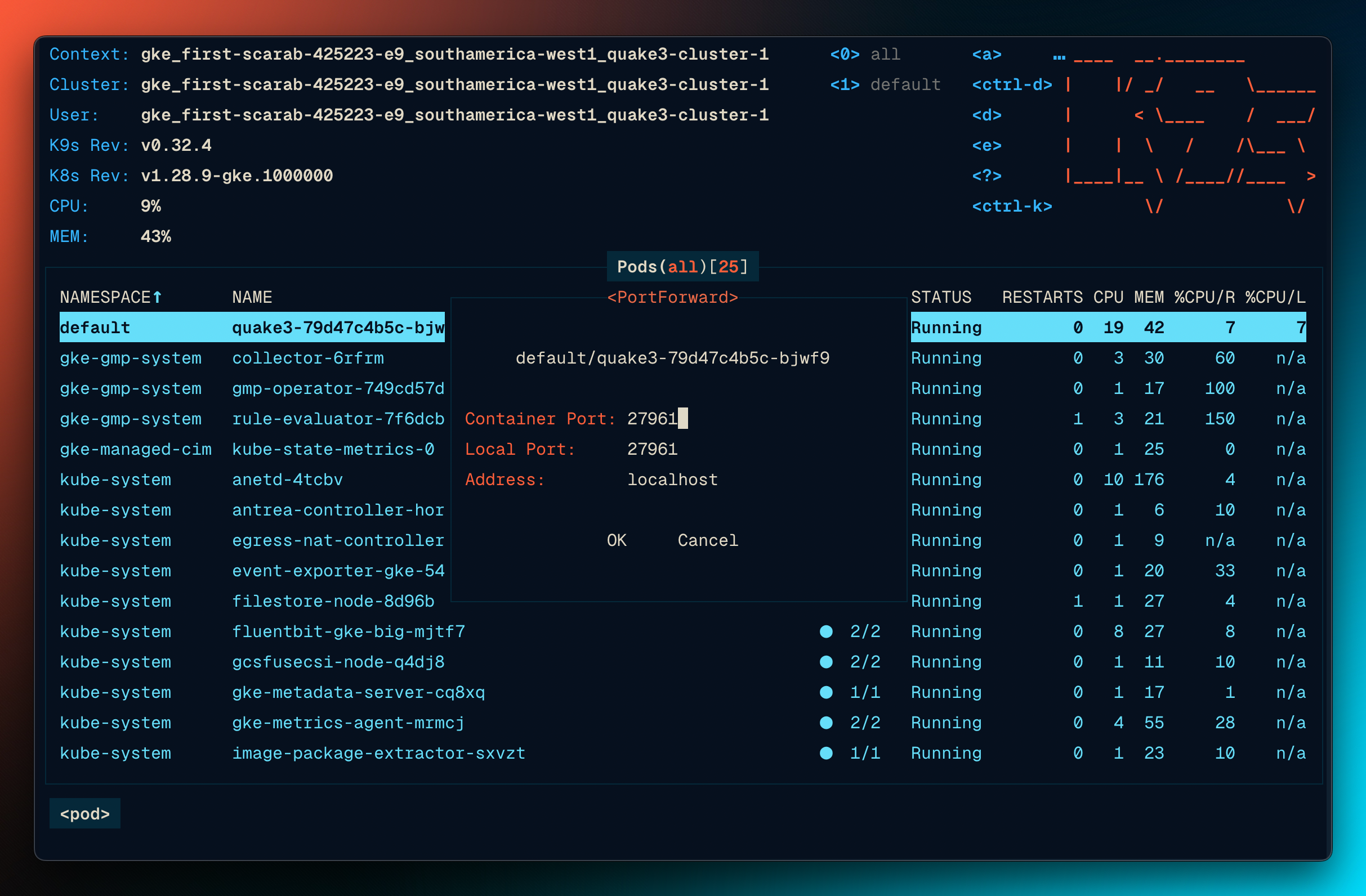Viewport: 1366px width, 896px height.
Task: Click the gke-managed-cim namespace cell
Action: tap(136, 449)
